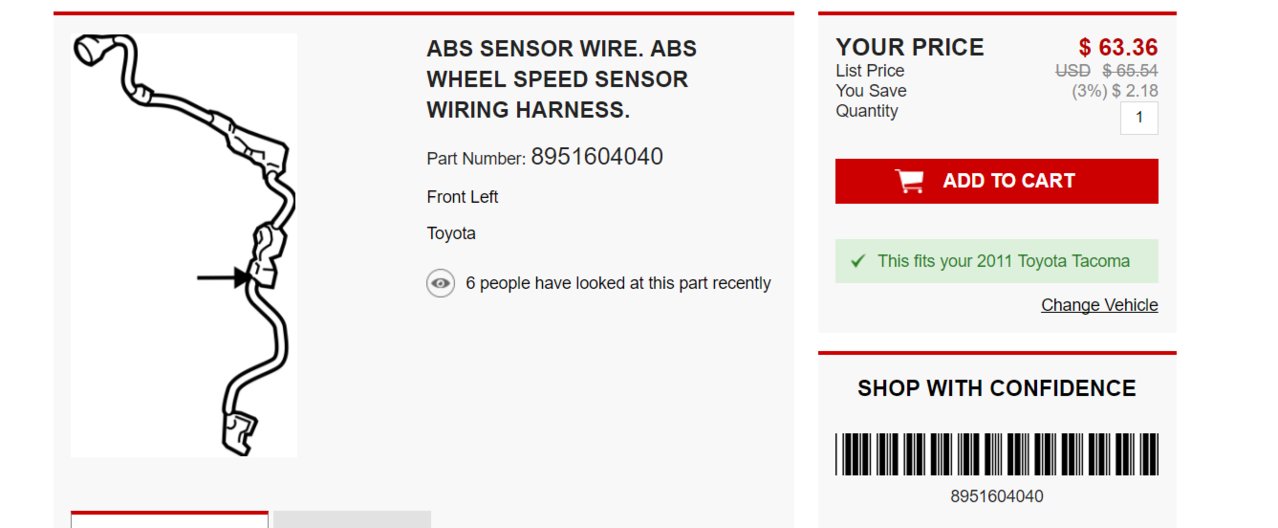
Task: Click the Toyota brand label
Action: click(451, 234)
